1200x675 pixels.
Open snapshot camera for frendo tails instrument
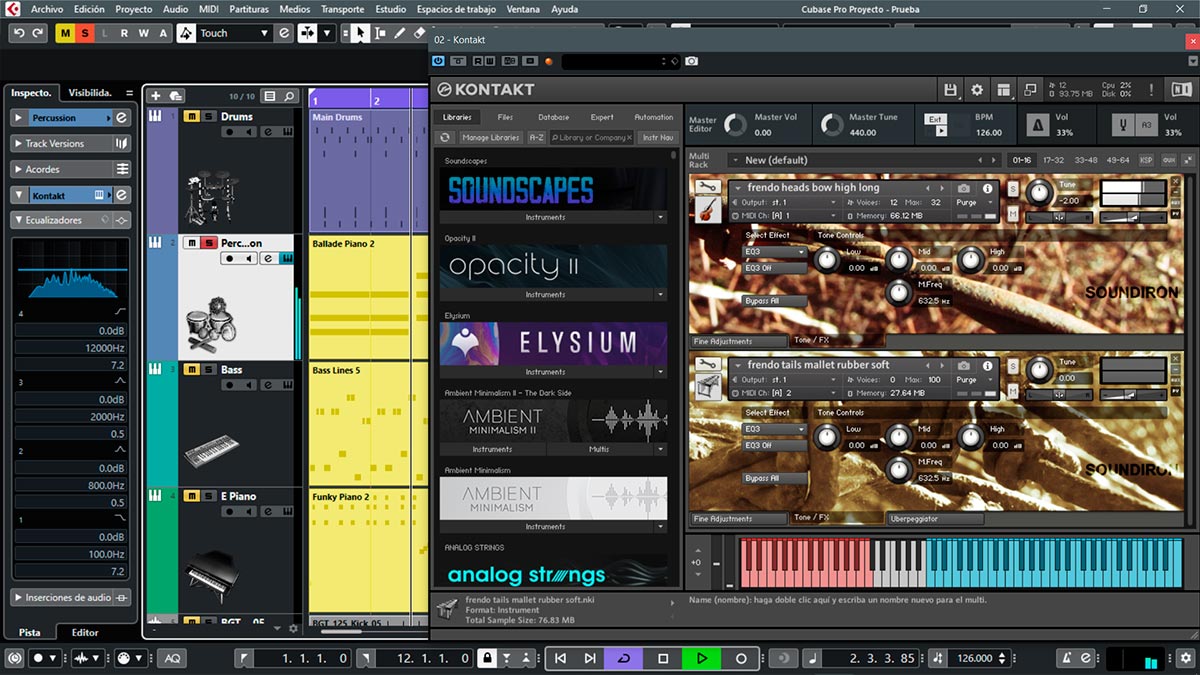[x=963, y=365]
